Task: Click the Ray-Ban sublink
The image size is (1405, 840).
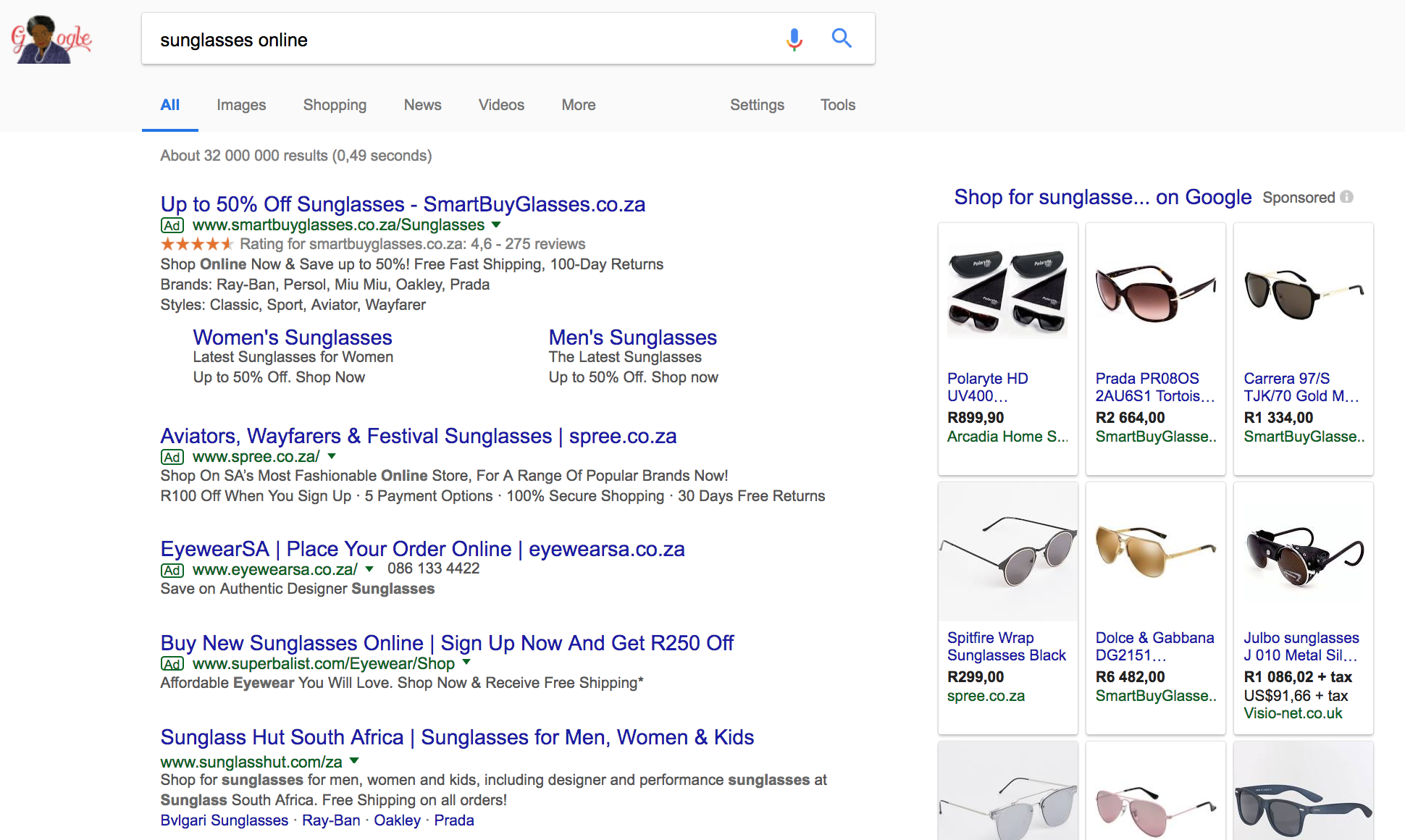Action: coord(331,820)
